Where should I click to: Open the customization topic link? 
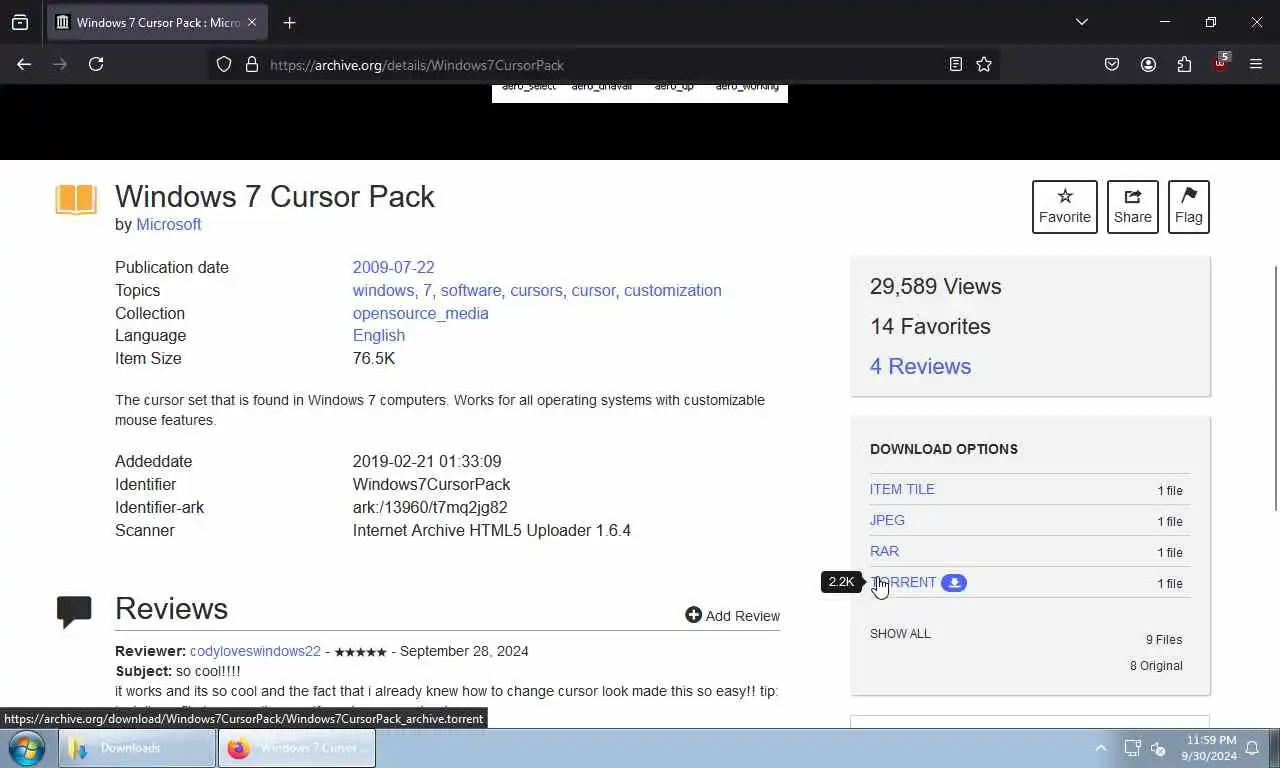click(x=673, y=290)
